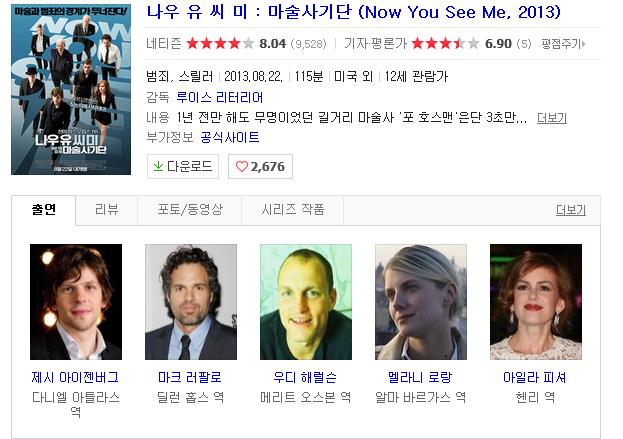Image resolution: width=623 pixels, height=439 pixels.
Task: Click the critic star rating
Action: [x=445, y=43]
